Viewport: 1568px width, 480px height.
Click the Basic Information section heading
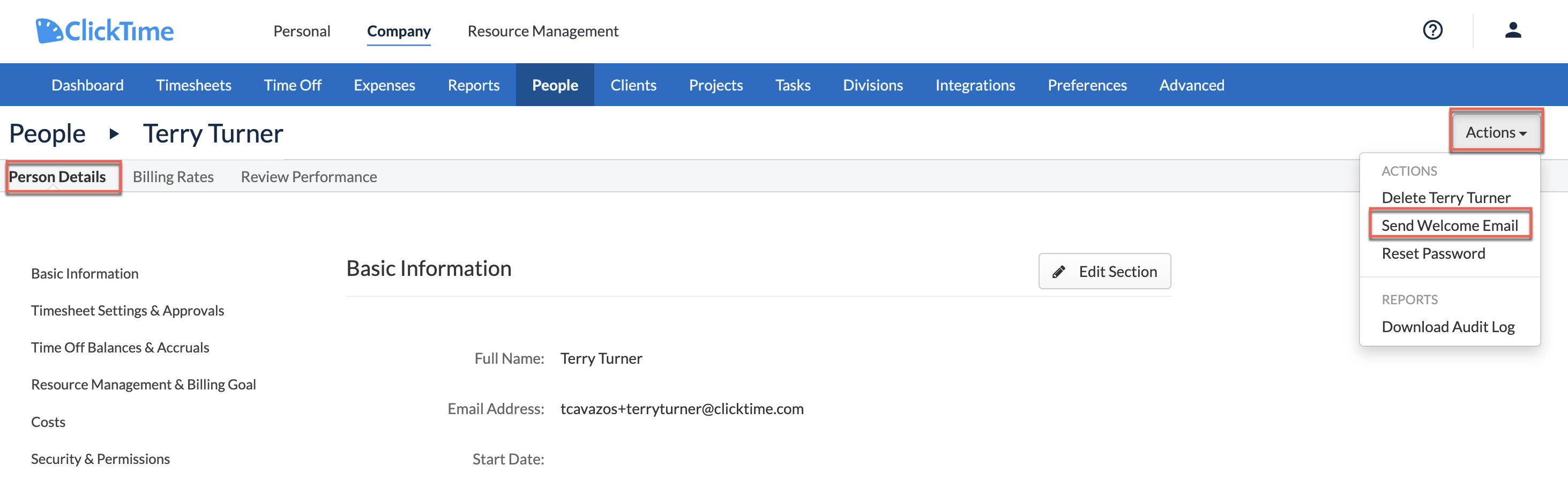coord(429,269)
